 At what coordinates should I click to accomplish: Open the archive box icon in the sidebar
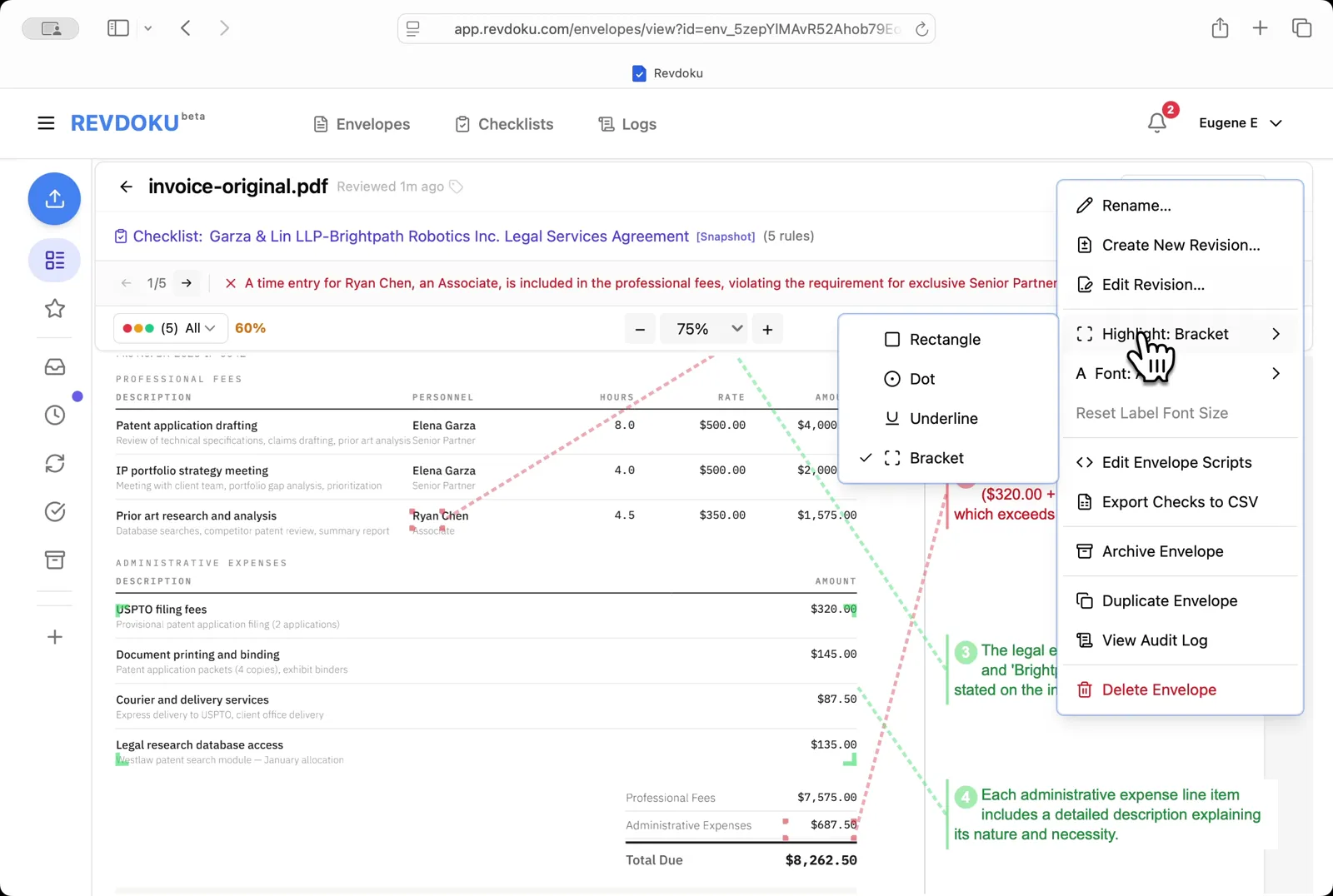tap(54, 560)
